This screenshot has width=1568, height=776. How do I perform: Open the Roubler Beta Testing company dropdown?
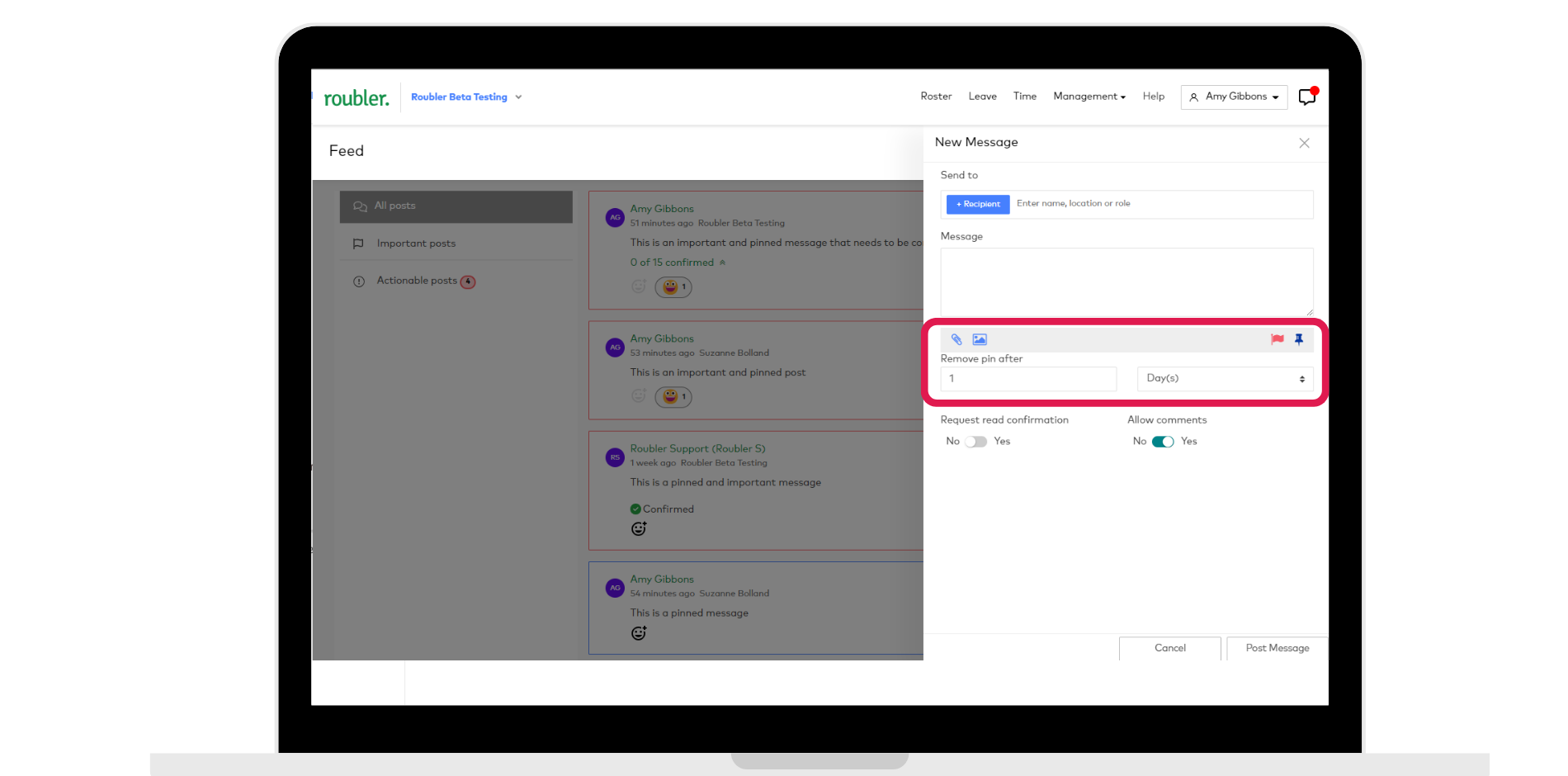point(466,97)
